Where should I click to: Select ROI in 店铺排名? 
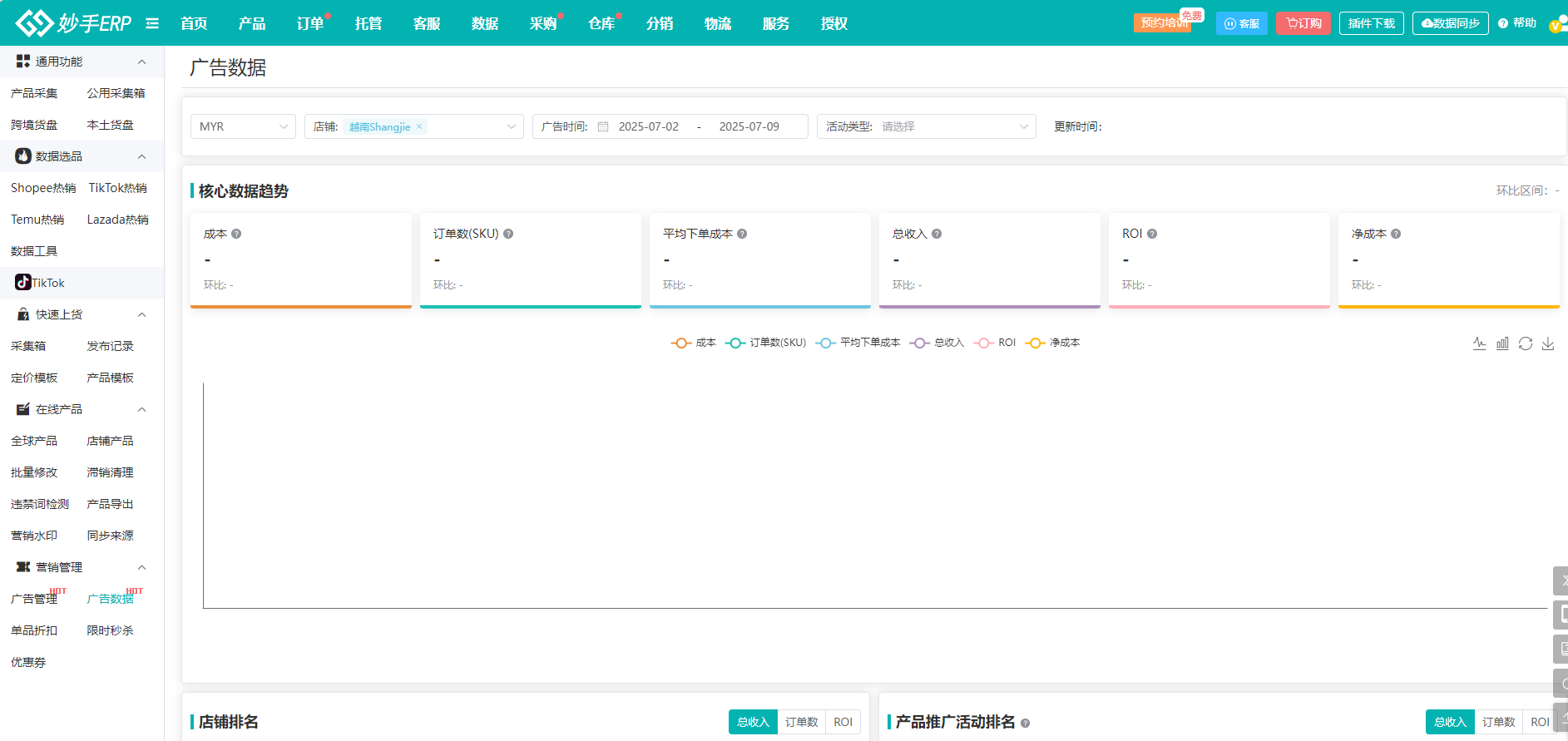pos(843,722)
